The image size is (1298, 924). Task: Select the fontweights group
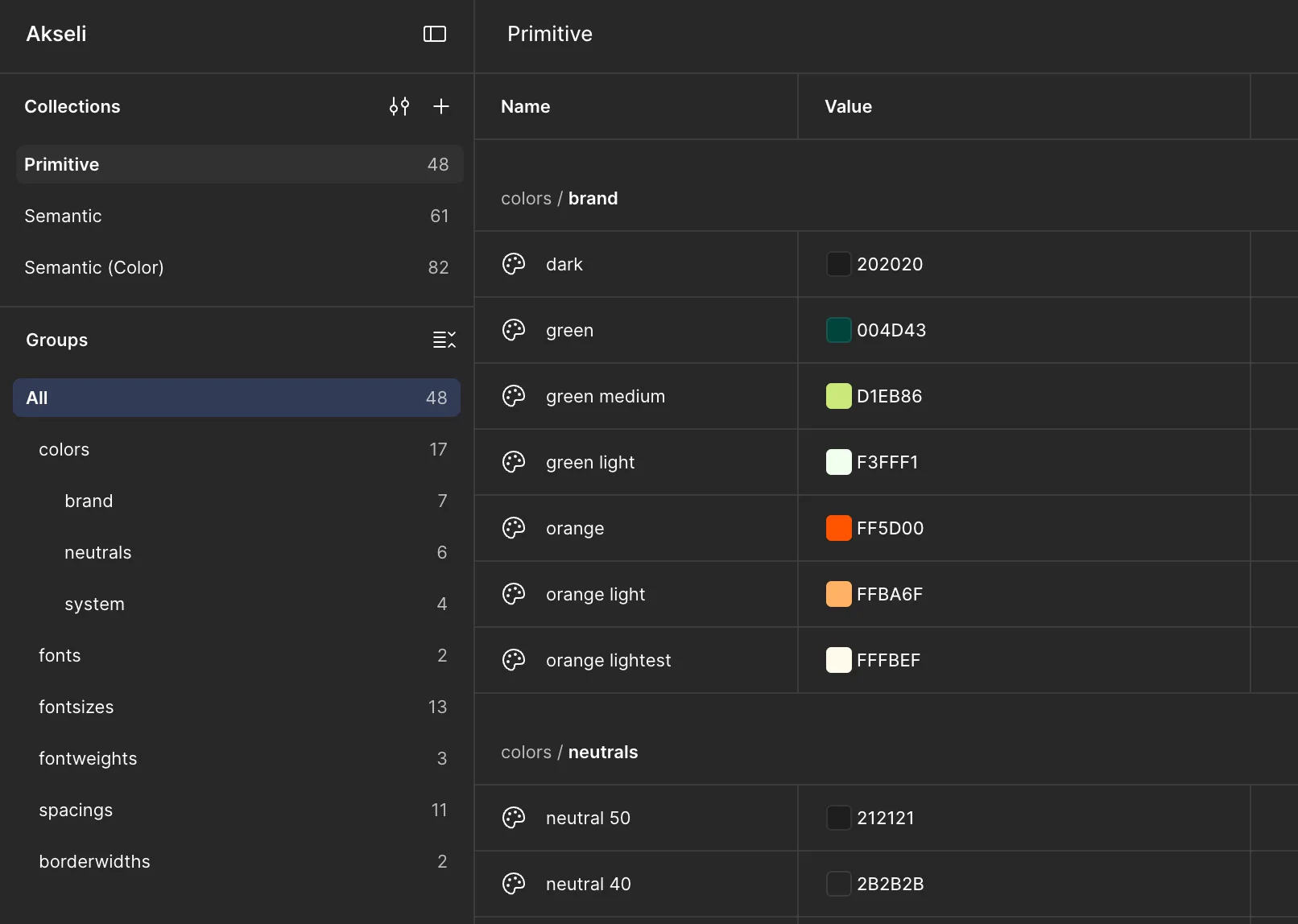pyautogui.click(x=237, y=758)
